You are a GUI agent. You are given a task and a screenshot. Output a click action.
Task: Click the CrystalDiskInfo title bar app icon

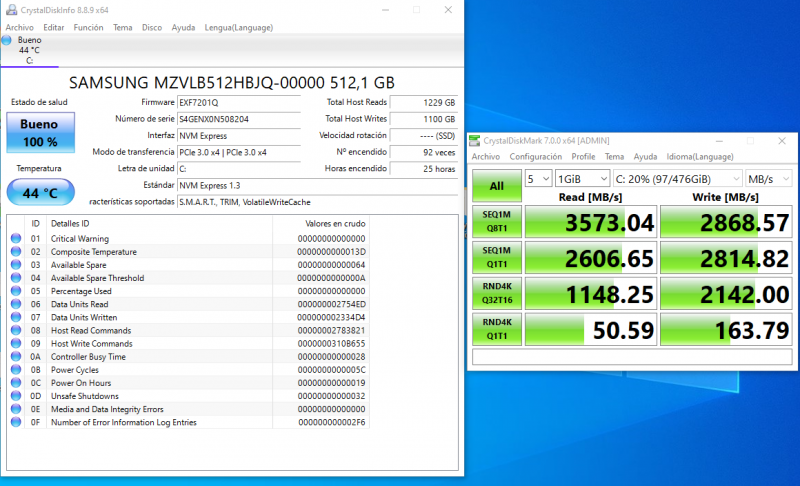coord(11,9)
